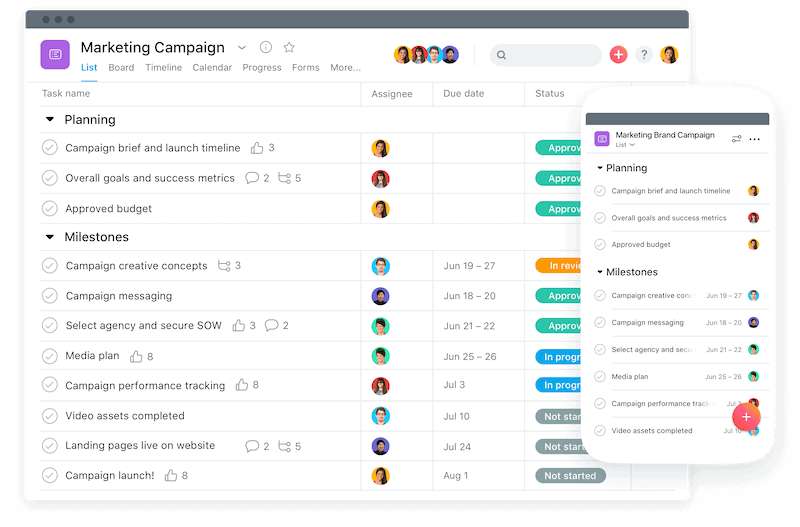Tap the floating plus button in mobile view

746,417
